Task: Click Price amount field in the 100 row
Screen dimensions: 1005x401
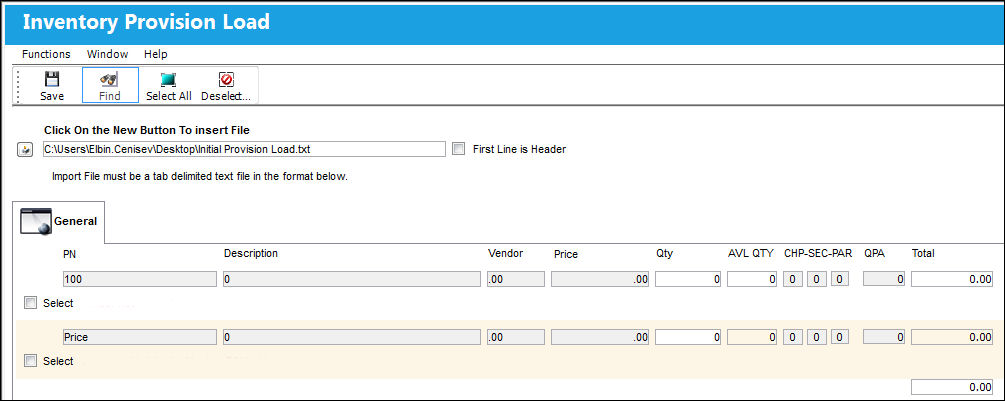Action: 601,279
